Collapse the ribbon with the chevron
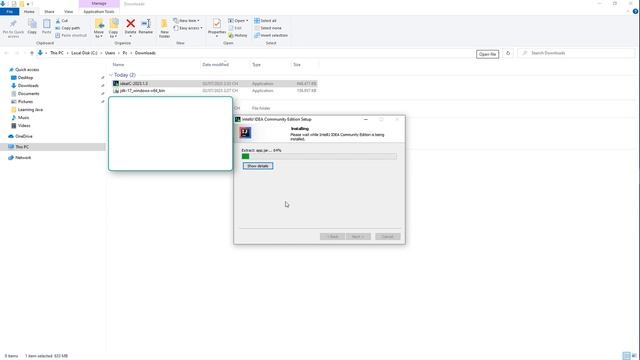The width and height of the screenshot is (640, 360). (x=628, y=11)
